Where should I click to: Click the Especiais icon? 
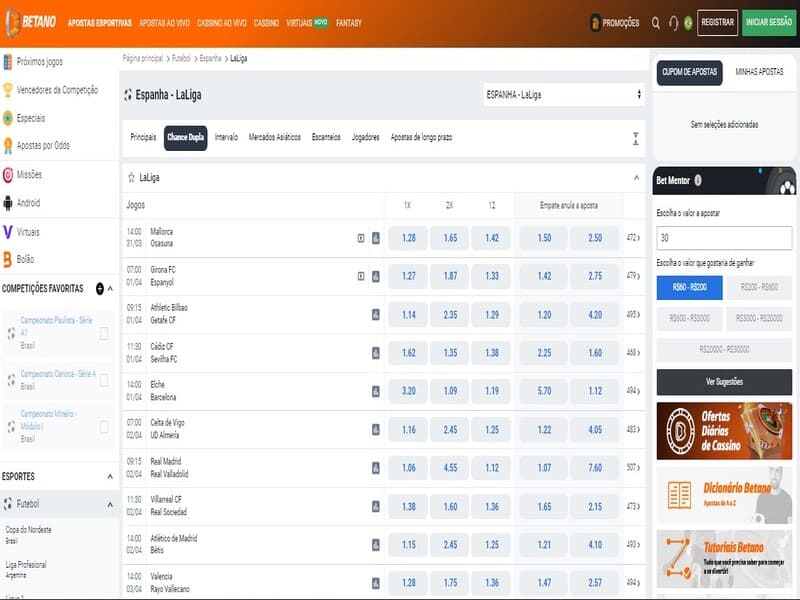click(8, 118)
